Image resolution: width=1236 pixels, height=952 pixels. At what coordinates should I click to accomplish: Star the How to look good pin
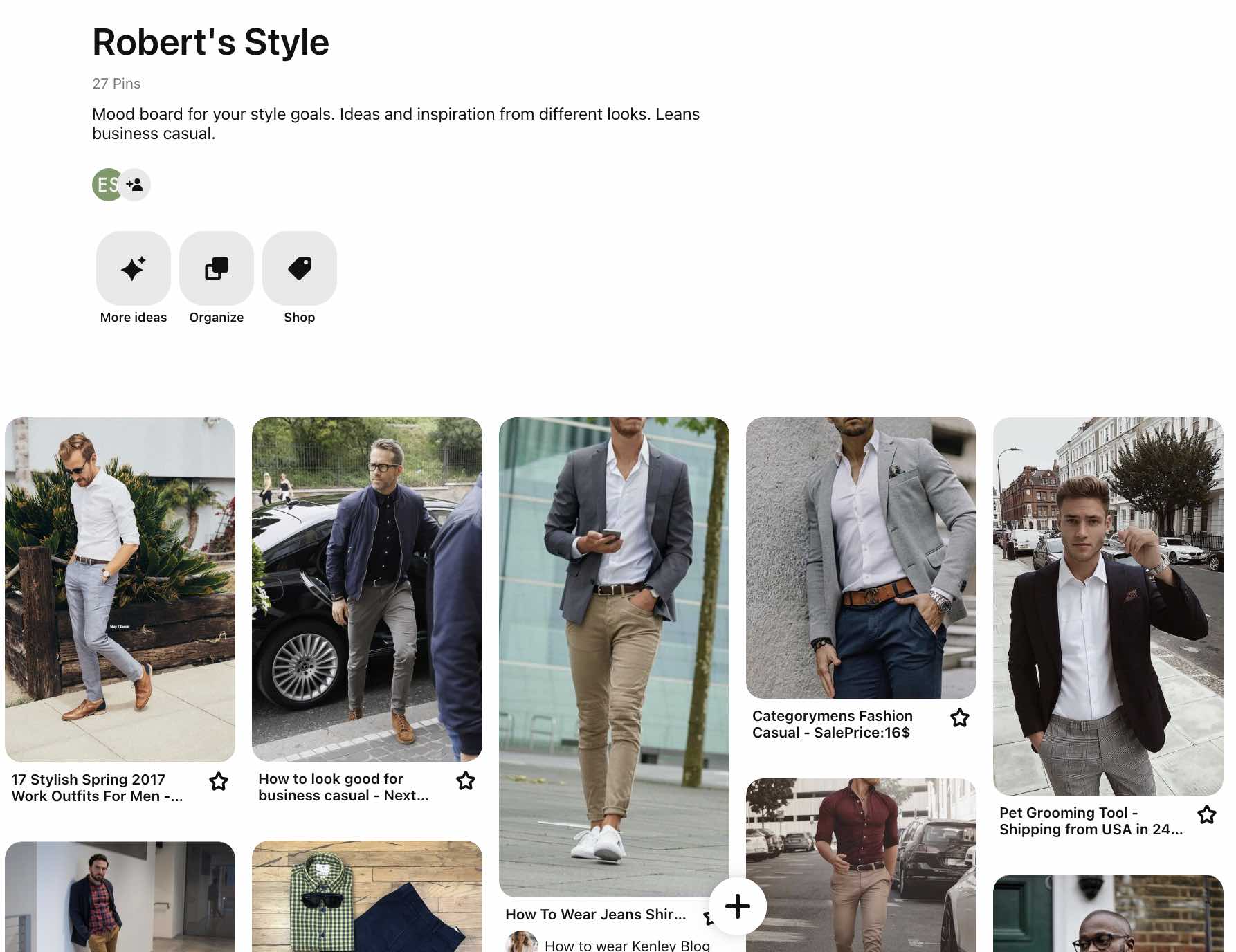(466, 780)
